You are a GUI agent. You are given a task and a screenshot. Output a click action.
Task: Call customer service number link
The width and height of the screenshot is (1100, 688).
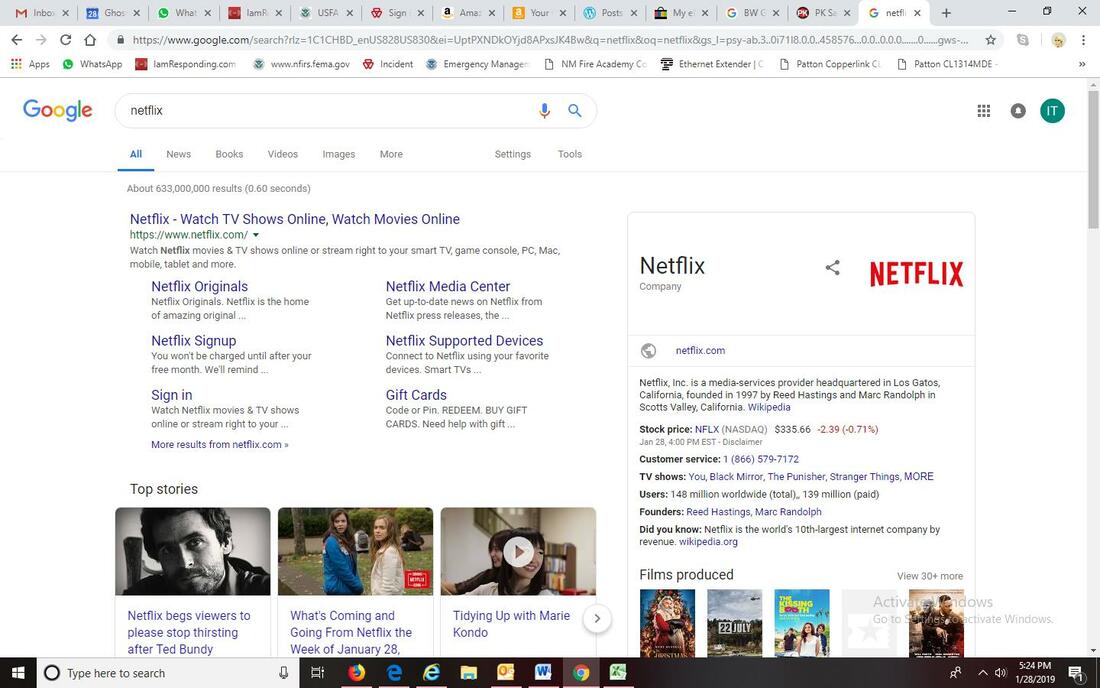[x=761, y=459]
